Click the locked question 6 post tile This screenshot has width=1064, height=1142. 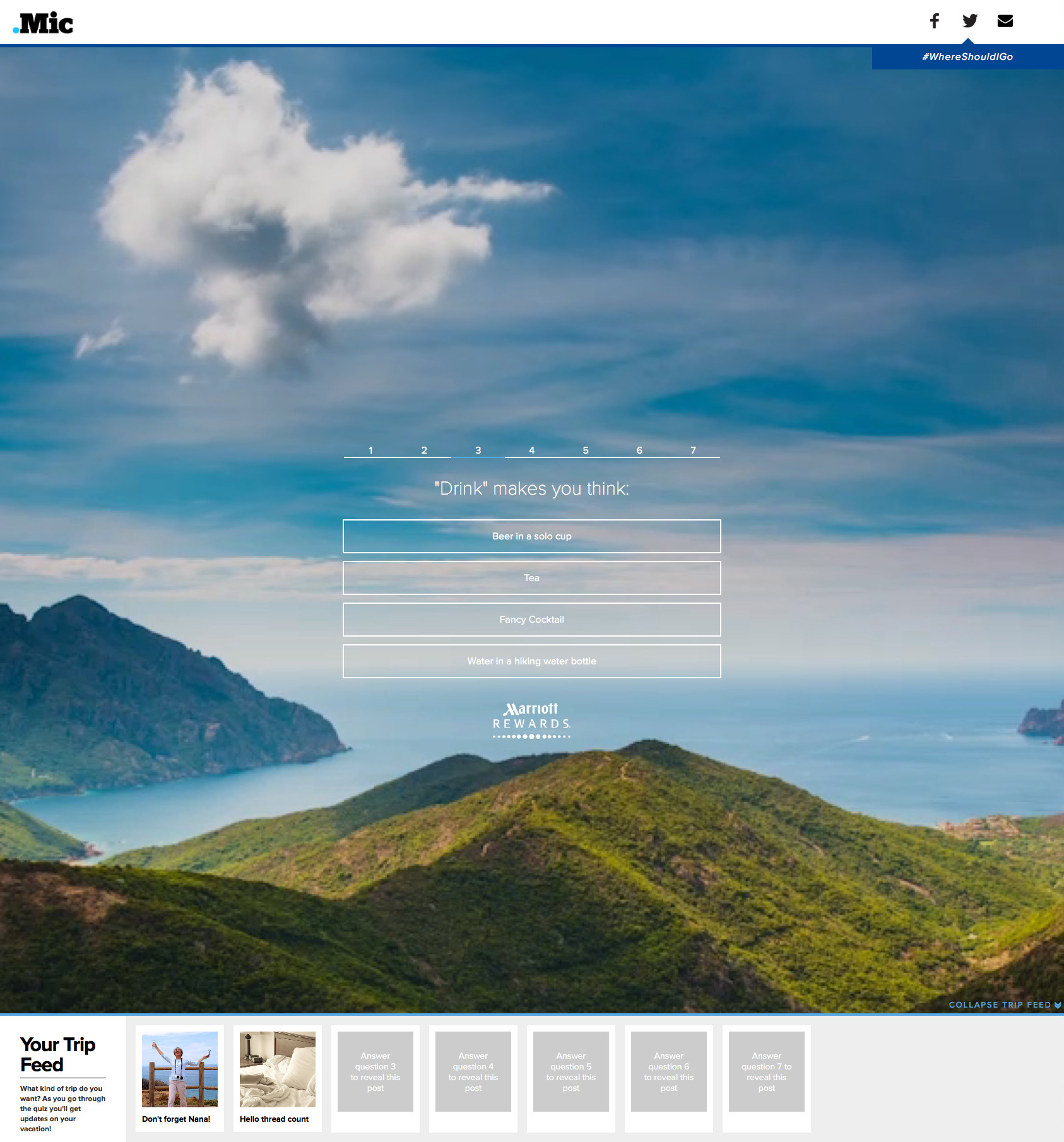[669, 1071]
